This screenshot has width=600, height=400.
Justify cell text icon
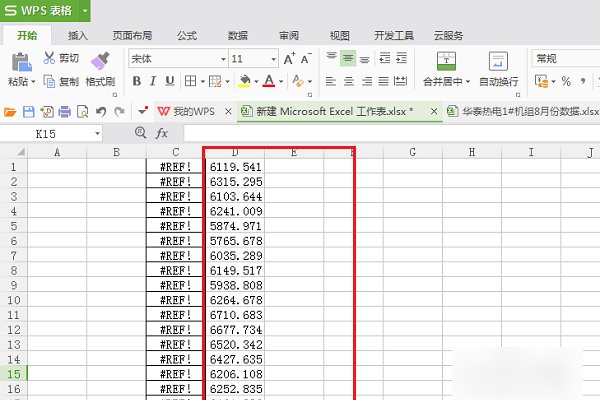coord(383,81)
